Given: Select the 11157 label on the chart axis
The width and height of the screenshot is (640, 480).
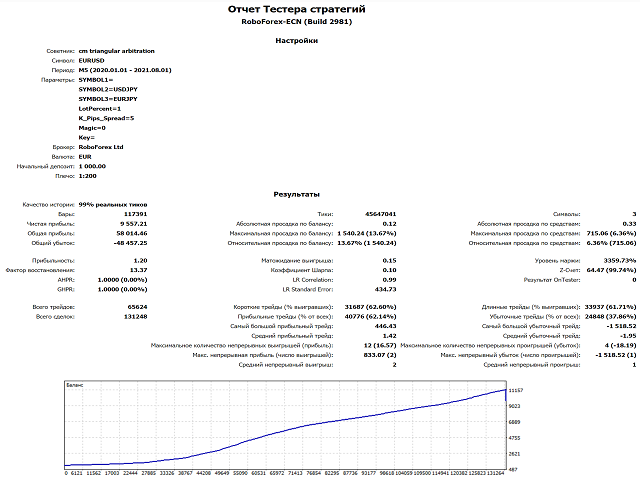Looking at the screenshot, I should click(516, 391).
